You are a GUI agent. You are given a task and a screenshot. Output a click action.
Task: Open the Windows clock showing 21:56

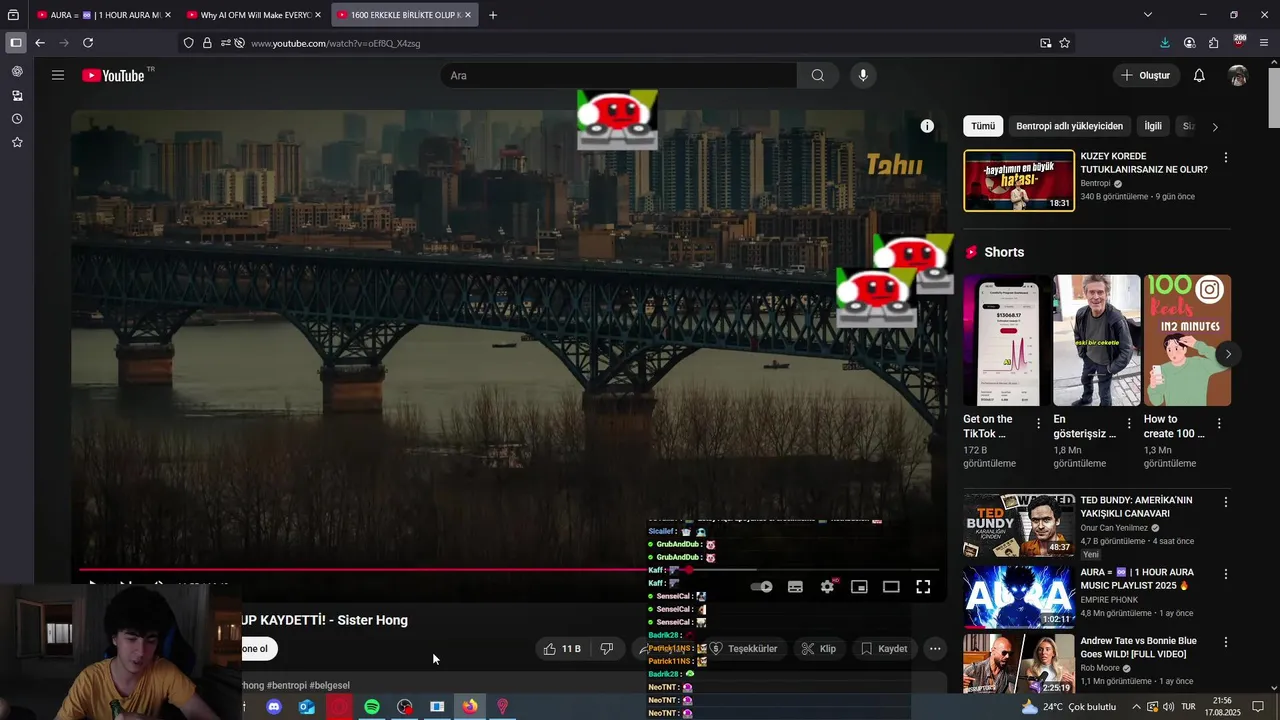pyautogui.click(x=1221, y=707)
